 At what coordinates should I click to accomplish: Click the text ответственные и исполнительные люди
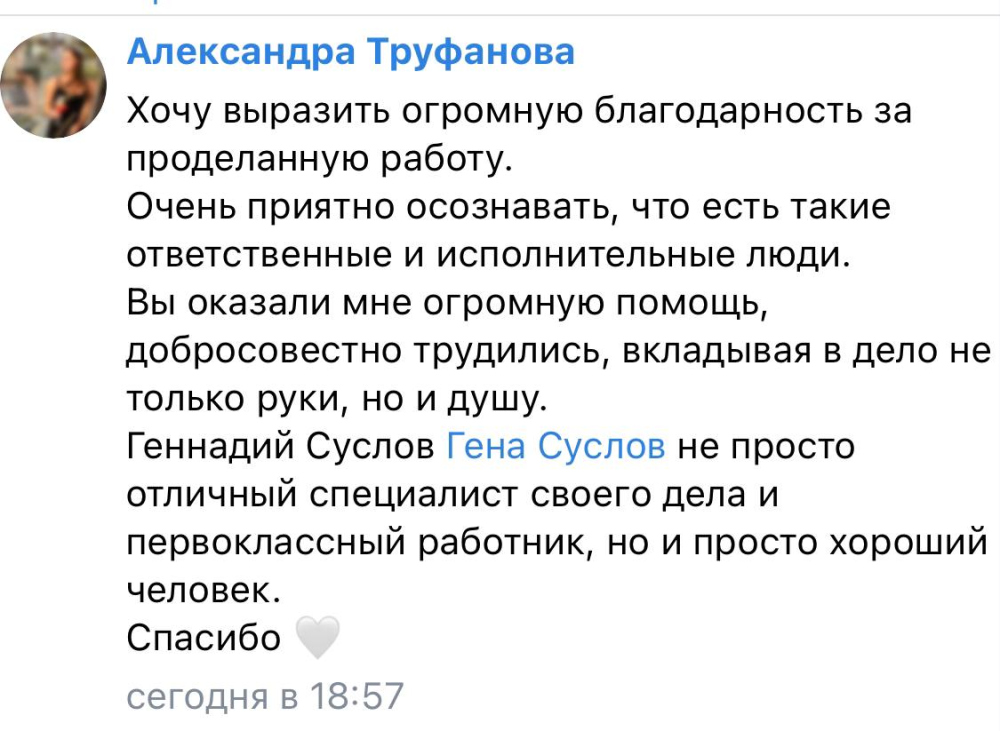tap(489, 255)
